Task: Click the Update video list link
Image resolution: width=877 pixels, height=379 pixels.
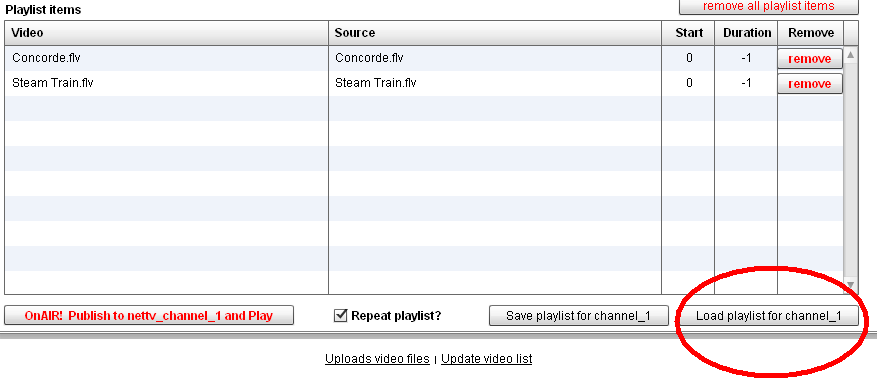Action: coord(487,359)
